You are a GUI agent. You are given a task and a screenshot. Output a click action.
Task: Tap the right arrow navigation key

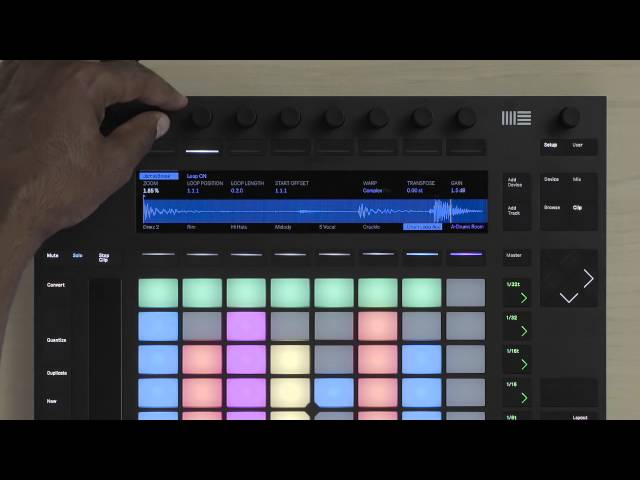(x=588, y=279)
